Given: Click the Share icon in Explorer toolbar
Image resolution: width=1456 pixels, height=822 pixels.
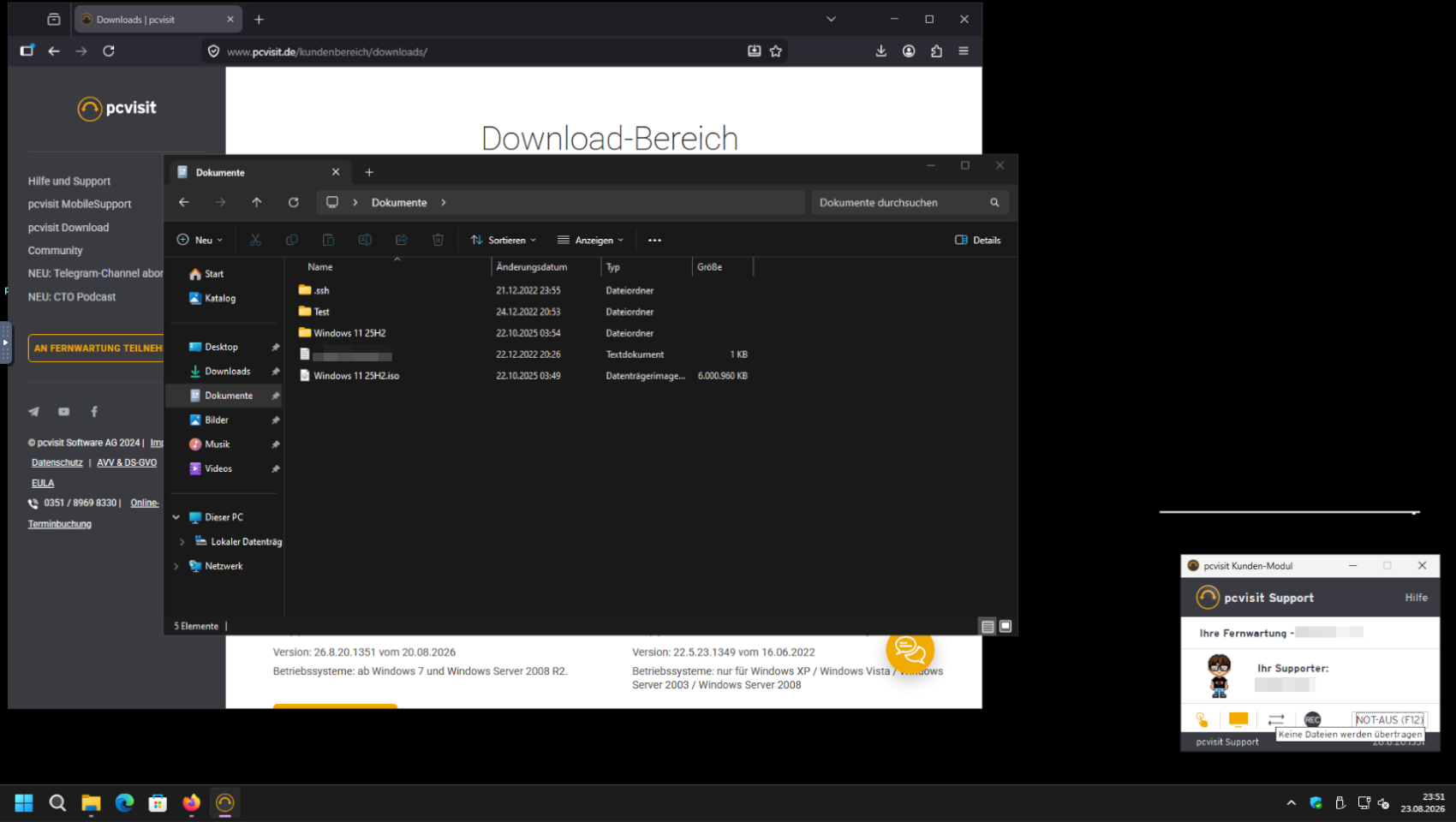Looking at the screenshot, I should (402, 240).
